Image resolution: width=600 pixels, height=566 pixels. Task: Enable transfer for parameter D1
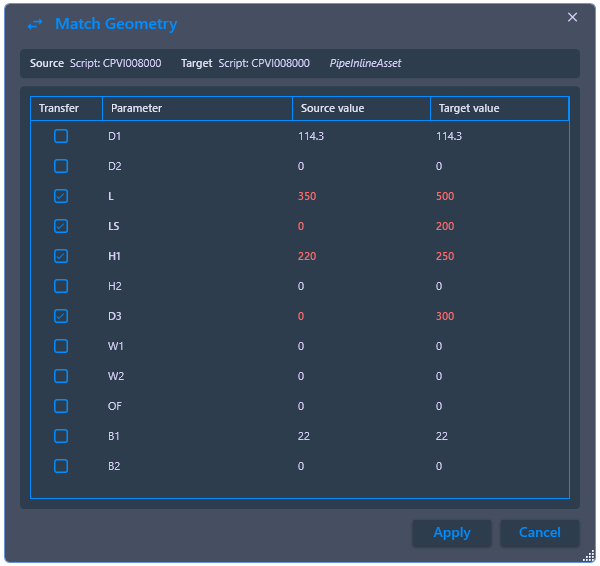click(61, 136)
